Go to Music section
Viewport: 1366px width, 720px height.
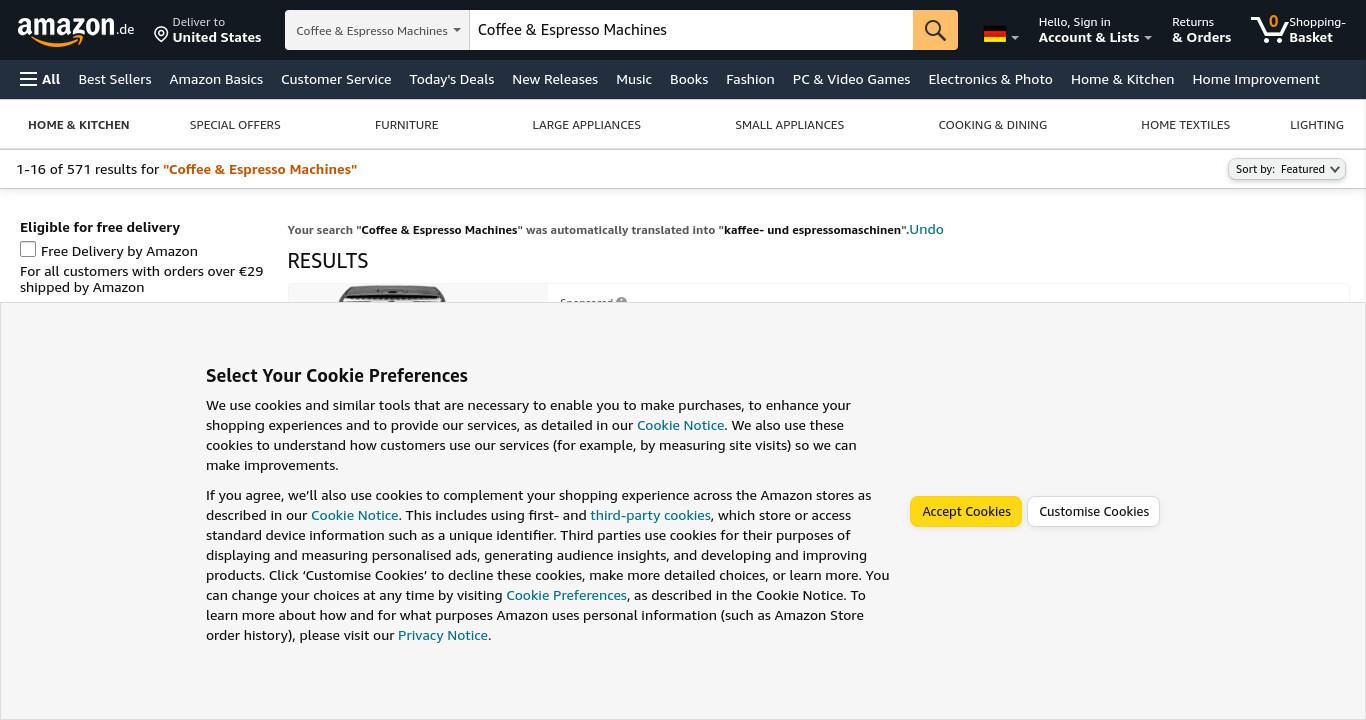[x=634, y=79]
